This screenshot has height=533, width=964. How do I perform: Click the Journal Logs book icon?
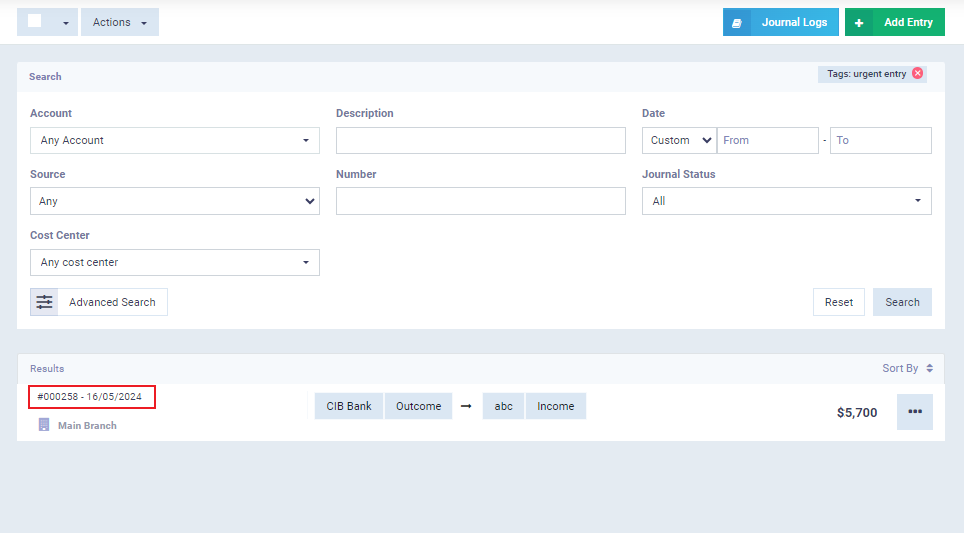737,23
